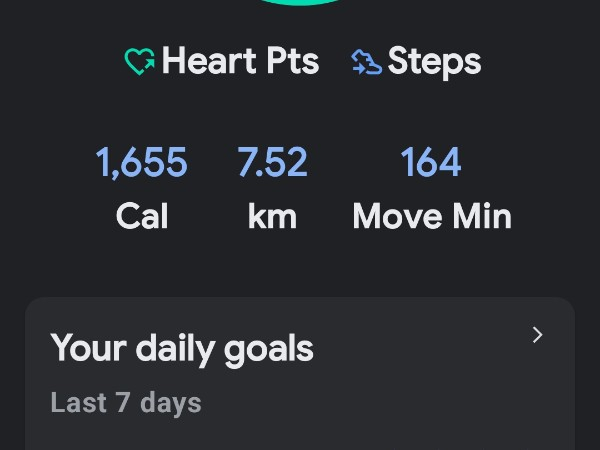Select the Steps label

434,62
